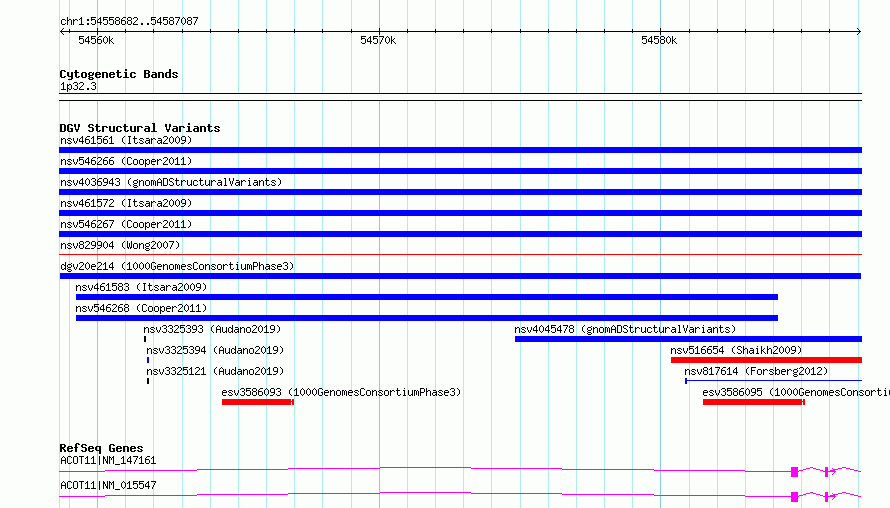This screenshot has height=508, width=890.
Task: Click the right arrow of the ruler
Action: (859, 32)
